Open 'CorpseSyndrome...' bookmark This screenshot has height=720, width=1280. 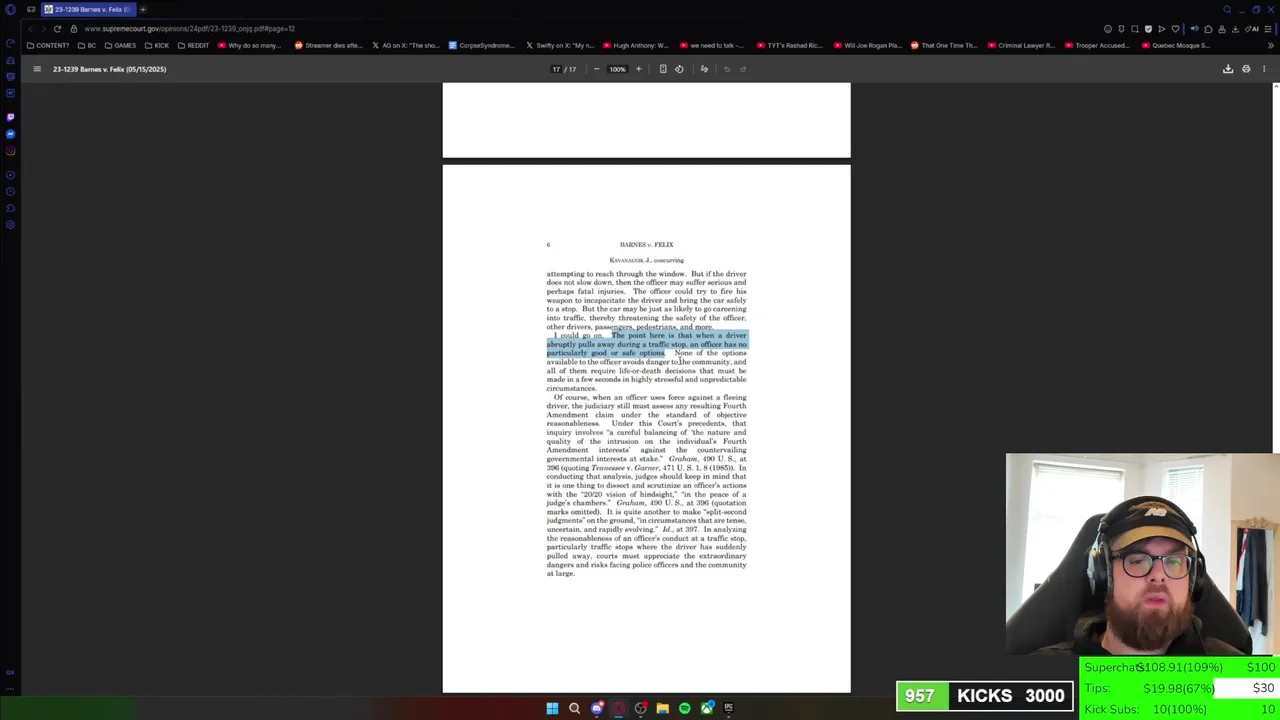point(482,45)
